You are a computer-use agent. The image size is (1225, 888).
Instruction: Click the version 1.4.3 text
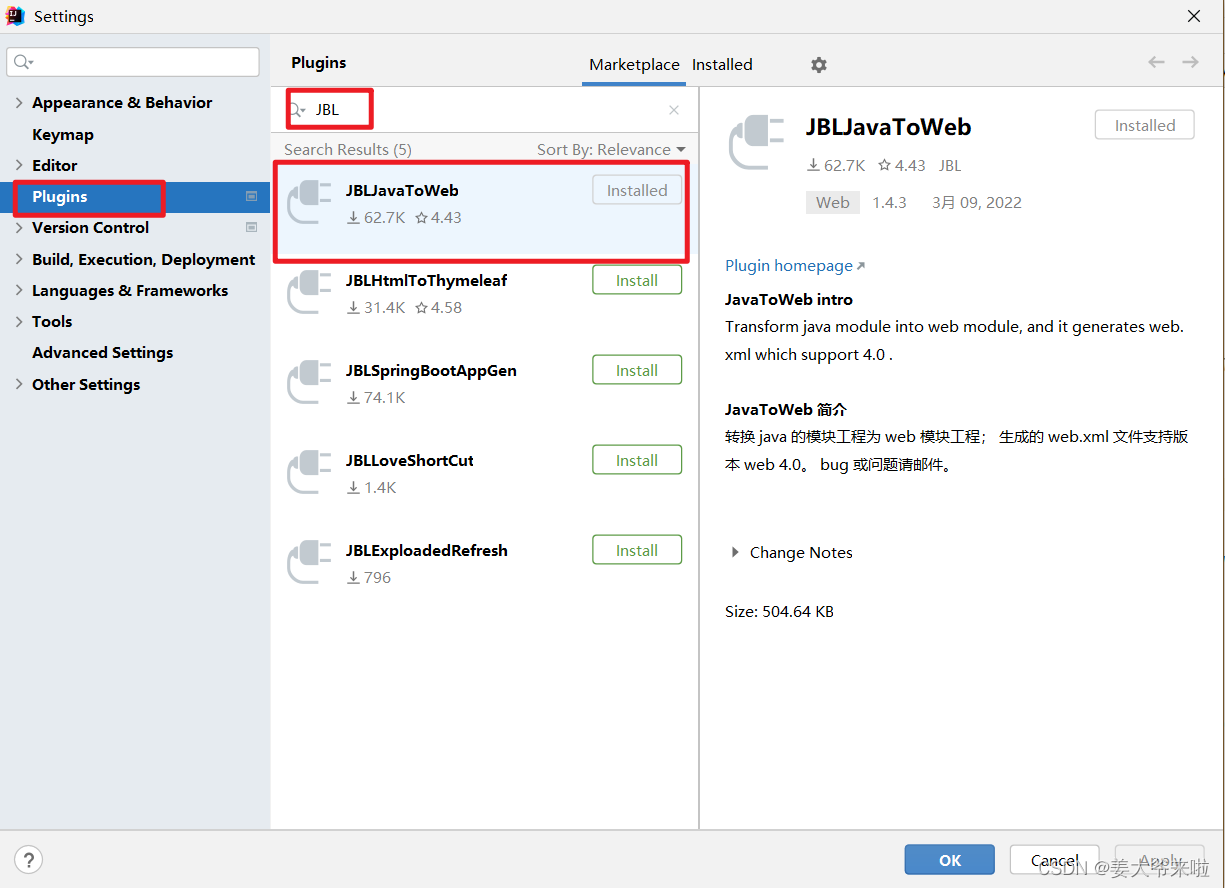tap(889, 203)
